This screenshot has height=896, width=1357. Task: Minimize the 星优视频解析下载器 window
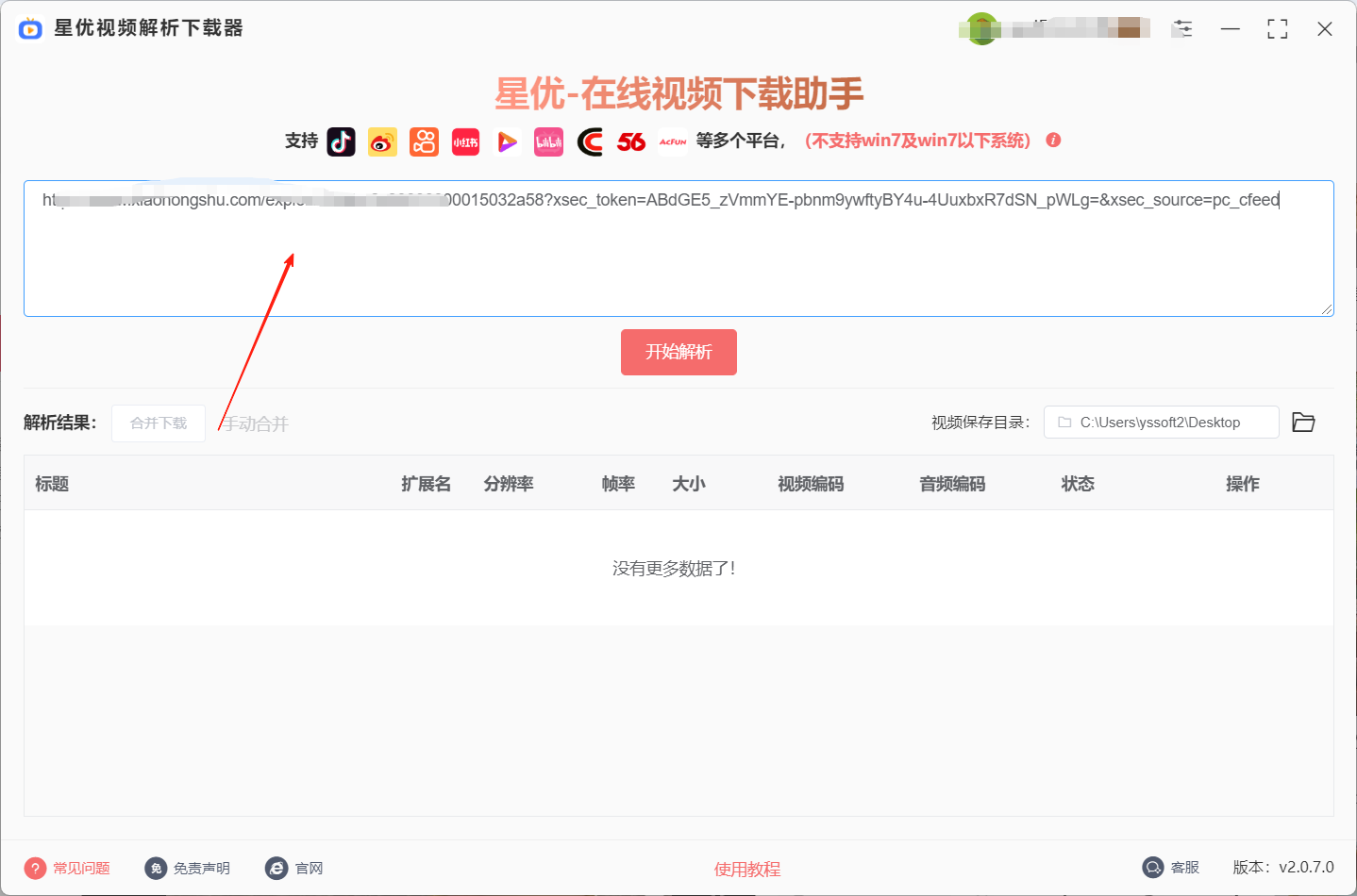[1230, 29]
